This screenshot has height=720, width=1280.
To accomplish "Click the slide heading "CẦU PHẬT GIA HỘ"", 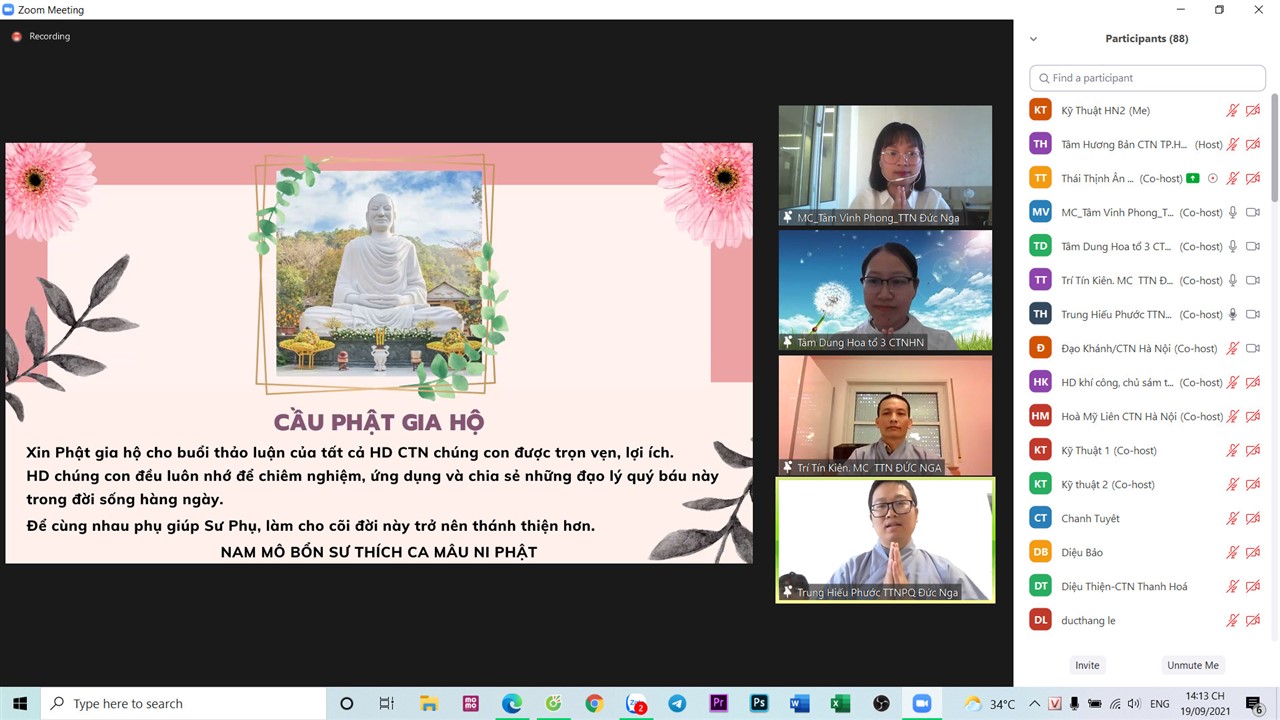I will [x=379, y=422].
